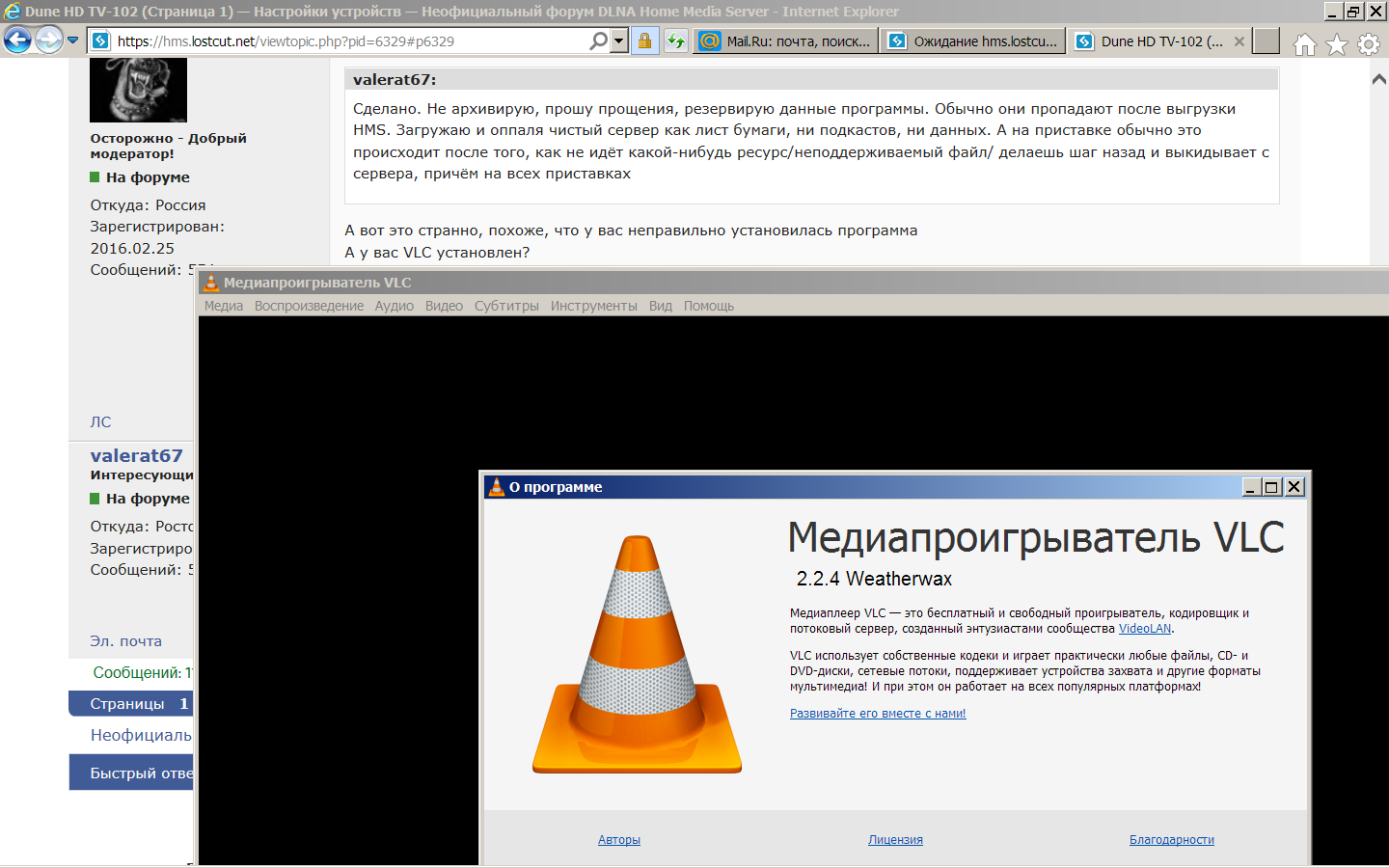Screen dimensions: 1389x868
Task: Open the Лицензия link
Action: click(895, 840)
